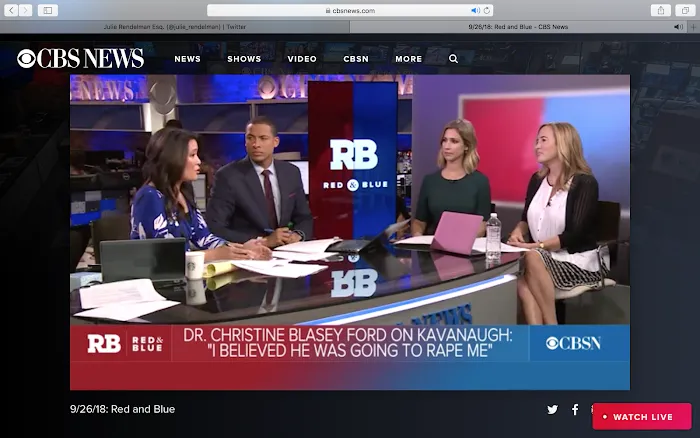Click the cbsnews.com address field
This screenshot has height=438, width=700.
tap(350, 10)
